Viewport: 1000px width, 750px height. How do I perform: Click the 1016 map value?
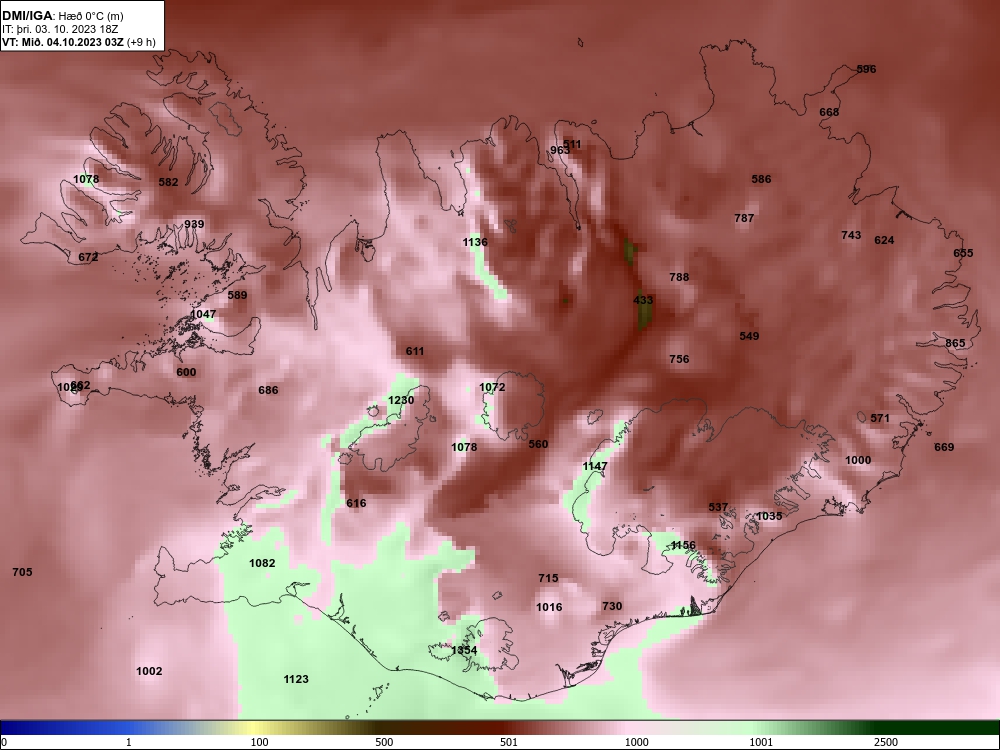[549, 607]
